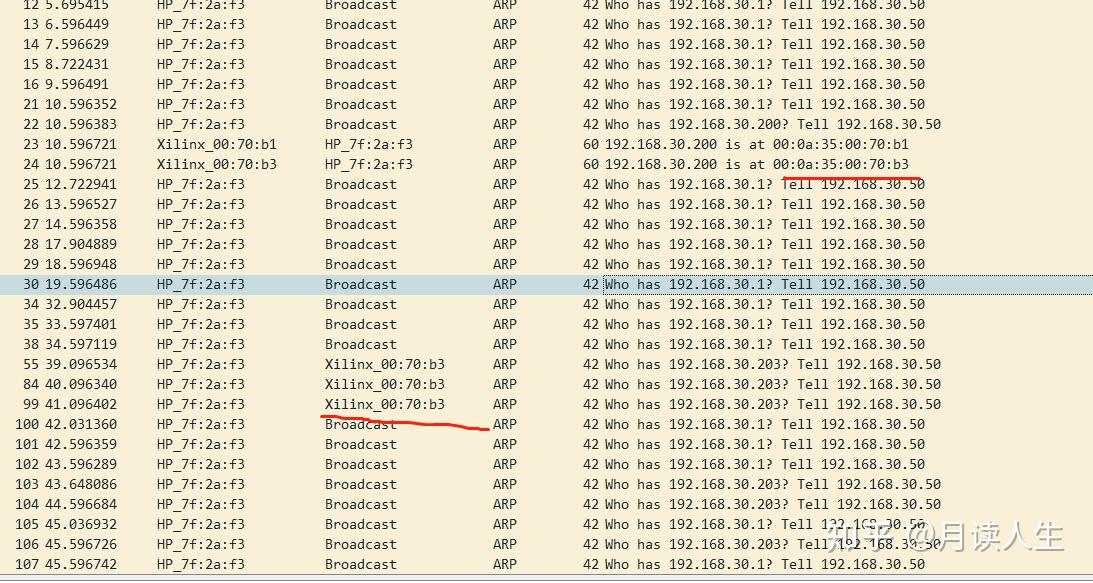Click packet 107 at the bottom

point(400,564)
